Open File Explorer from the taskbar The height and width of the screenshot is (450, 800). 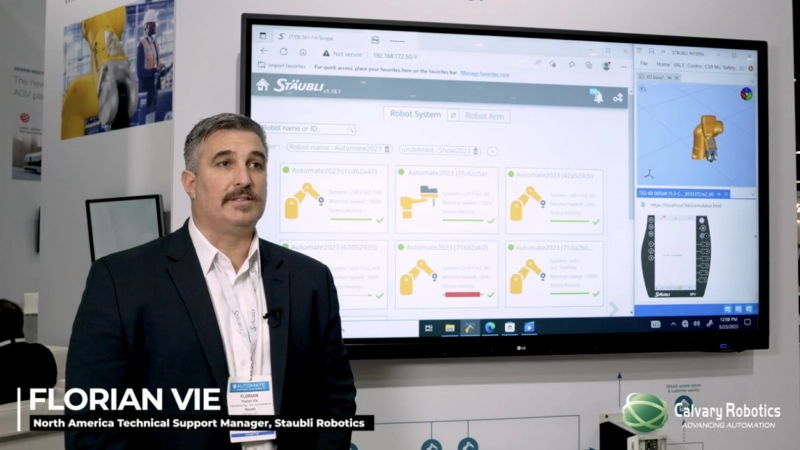point(449,328)
